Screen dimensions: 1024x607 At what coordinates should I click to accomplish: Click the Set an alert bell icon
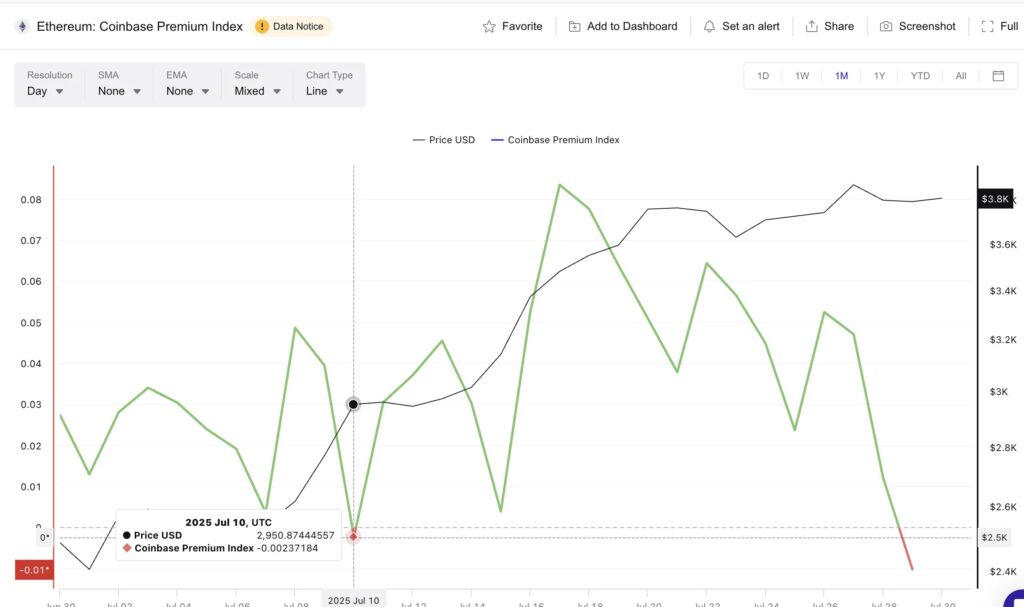[710, 26]
